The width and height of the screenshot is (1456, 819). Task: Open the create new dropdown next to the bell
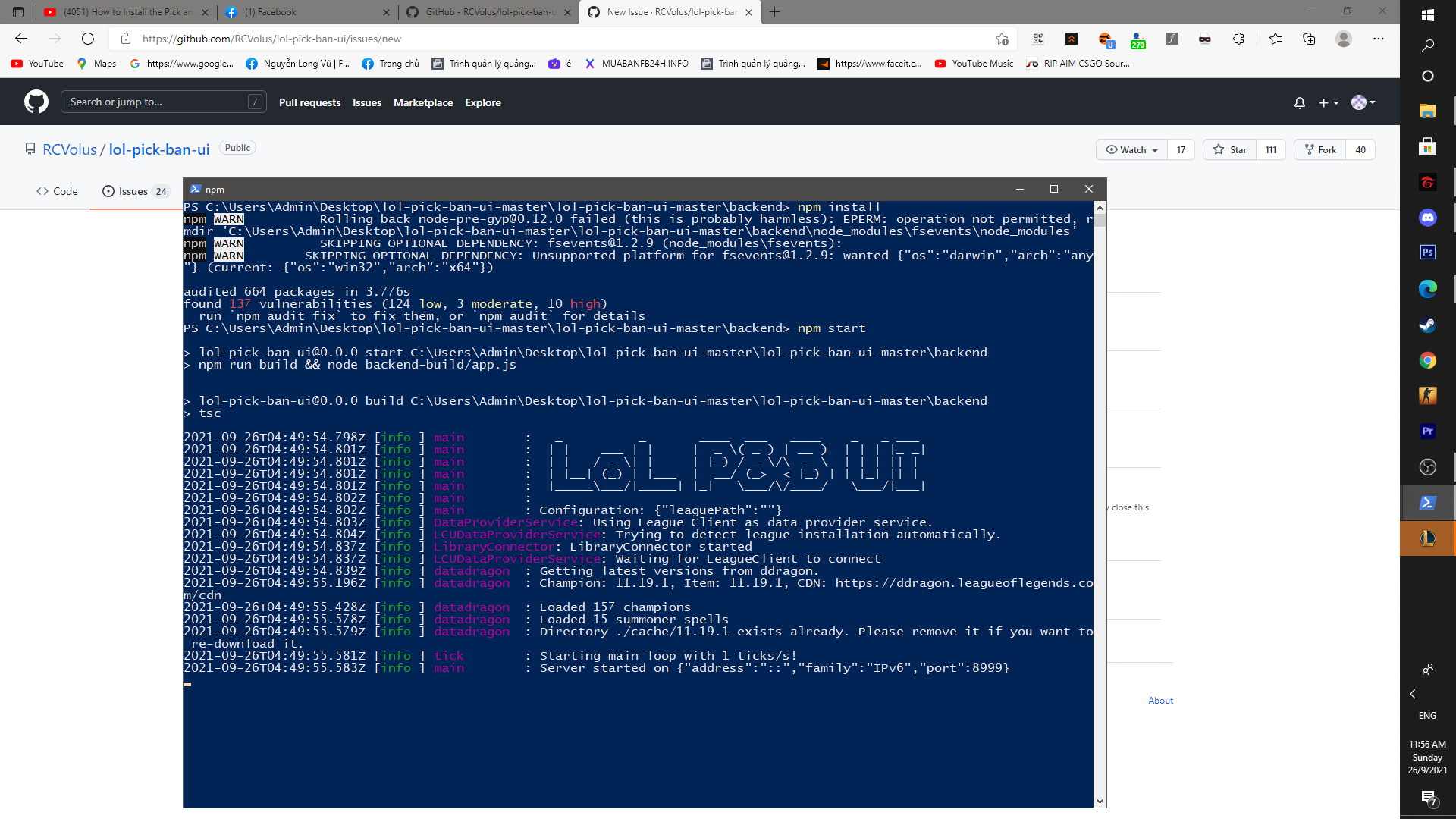point(1329,102)
